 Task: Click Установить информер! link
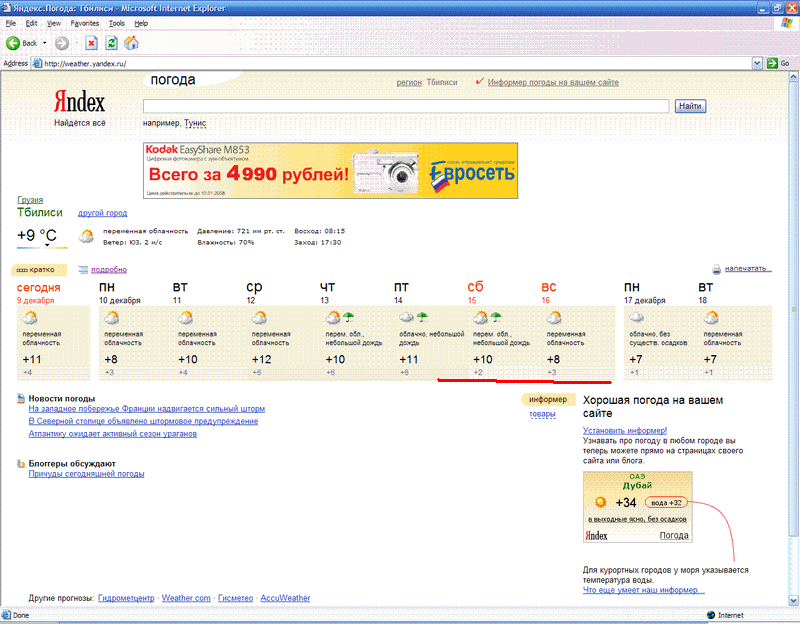[x=625, y=431]
